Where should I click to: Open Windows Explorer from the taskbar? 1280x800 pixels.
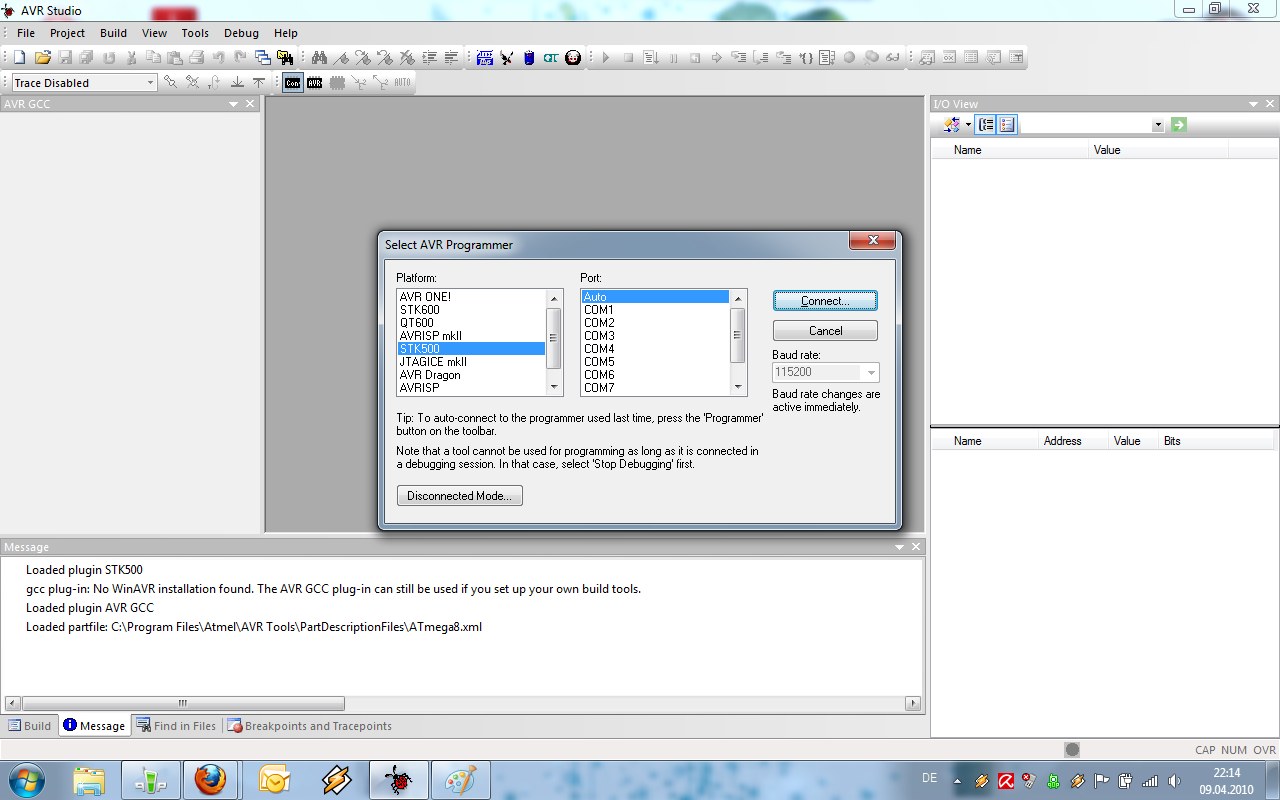tap(91, 780)
